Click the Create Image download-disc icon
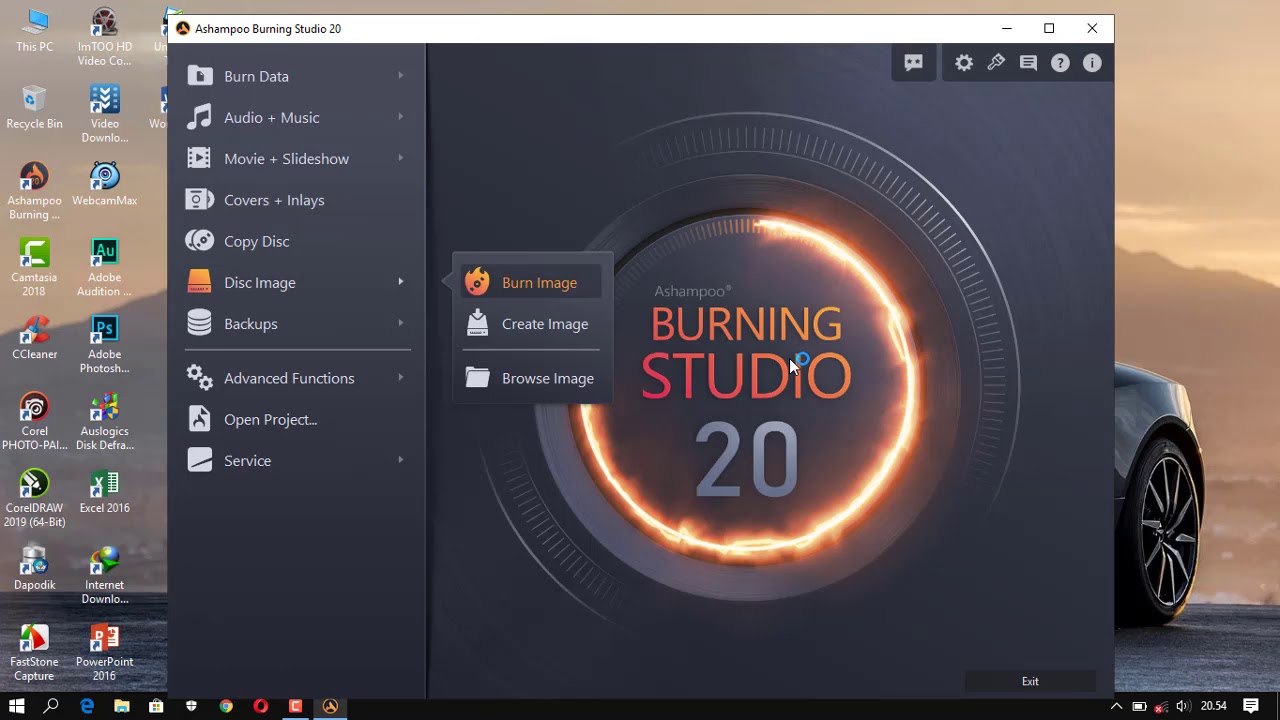The image size is (1280, 720). coord(478,323)
